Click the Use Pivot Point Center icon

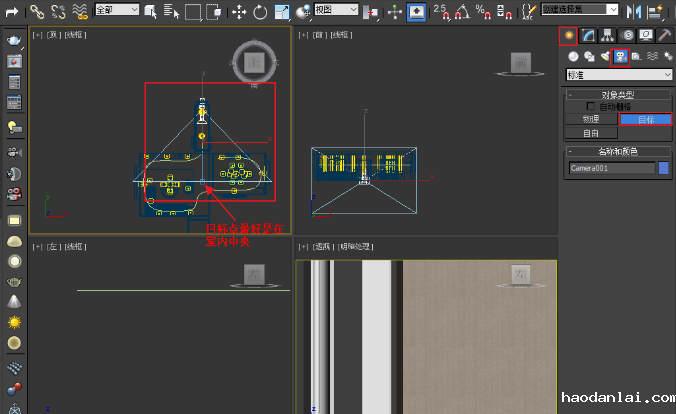tap(370, 12)
